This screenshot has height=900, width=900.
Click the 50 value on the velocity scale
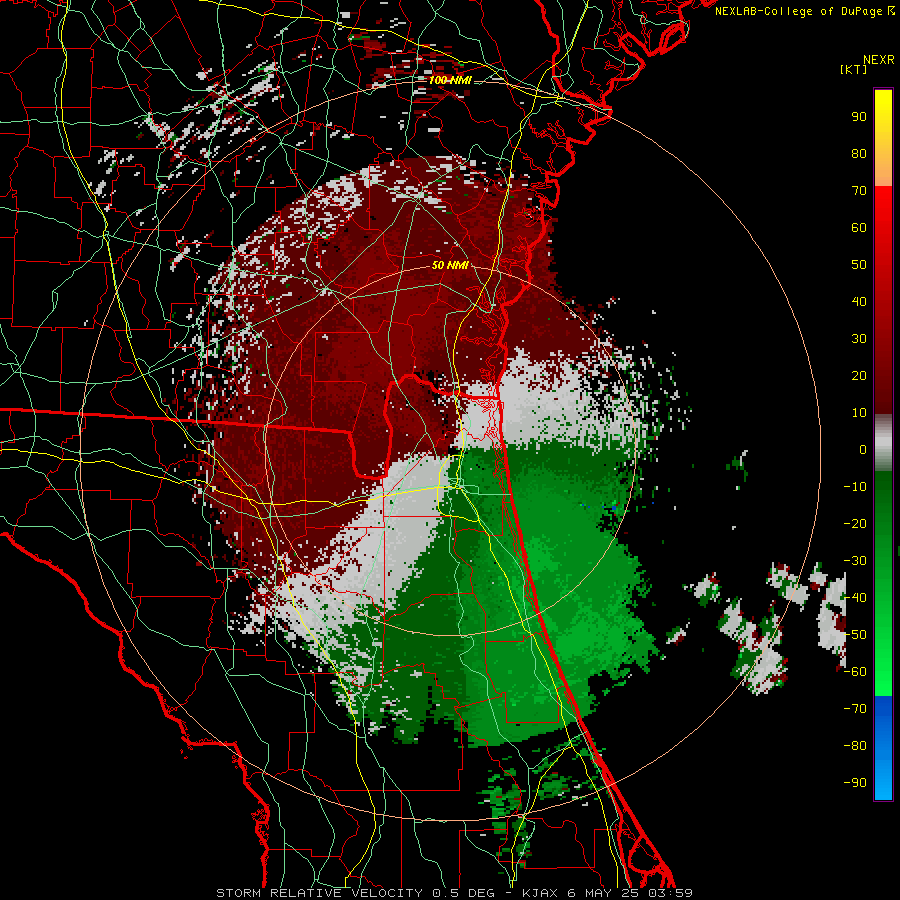point(859,265)
